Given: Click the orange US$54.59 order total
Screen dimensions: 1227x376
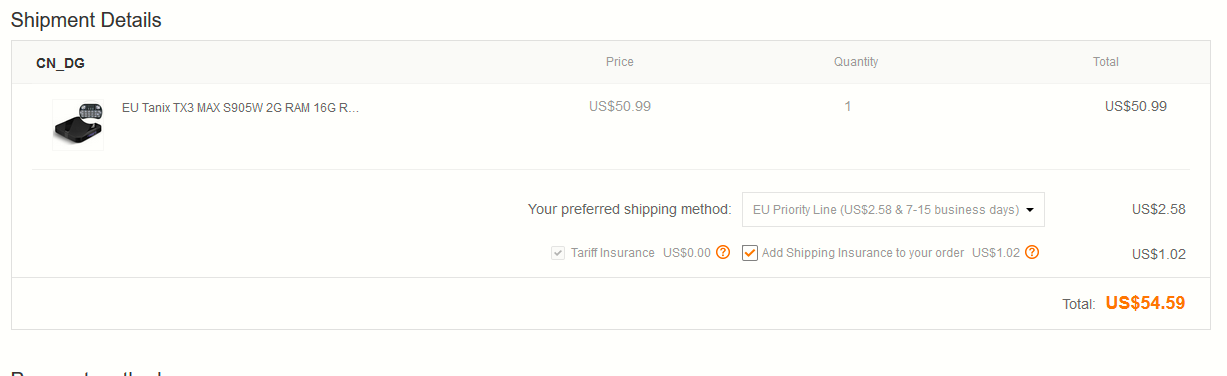Looking at the screenshot, I should (x=1145, y=303).
